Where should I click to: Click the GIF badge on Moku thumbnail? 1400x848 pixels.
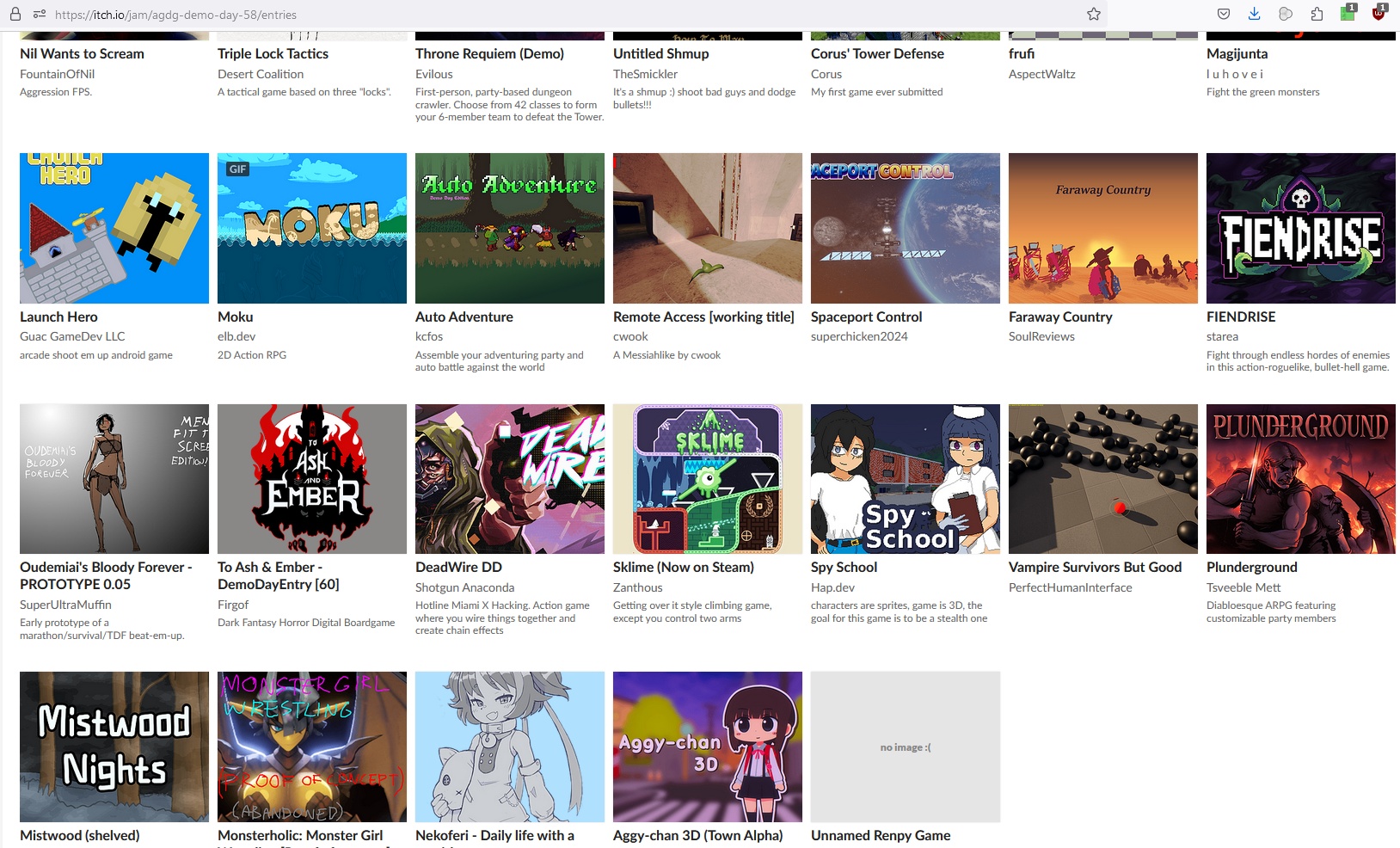(x=238, y=169)
